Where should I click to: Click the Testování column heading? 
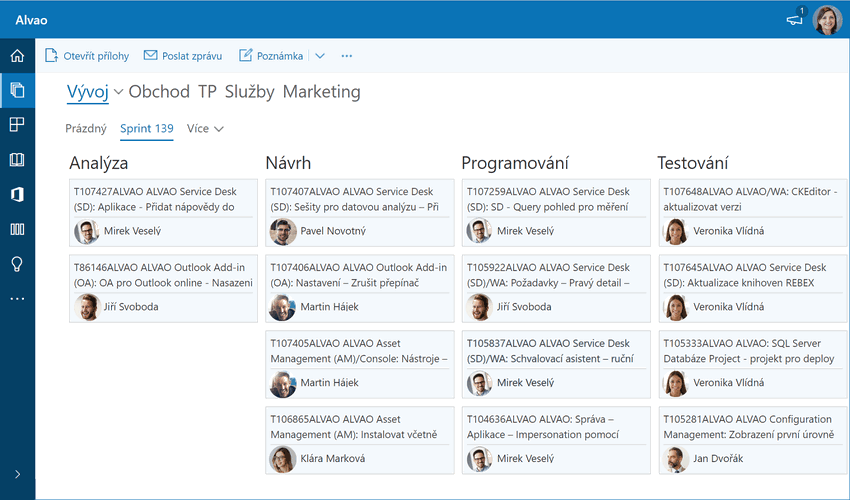pos(693,163)
